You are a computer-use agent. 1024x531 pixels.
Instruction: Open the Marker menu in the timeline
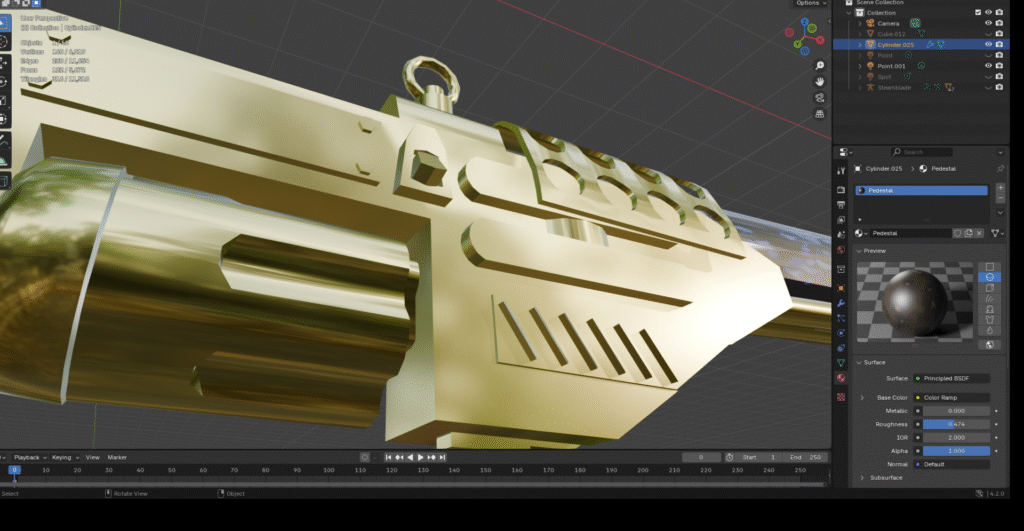click(x=117, y=457)
